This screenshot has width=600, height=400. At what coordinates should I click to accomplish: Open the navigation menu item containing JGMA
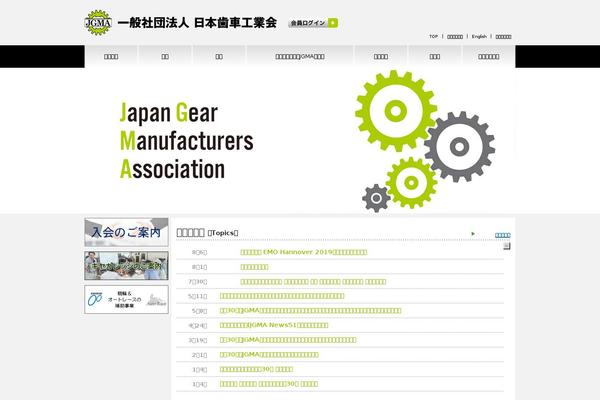(x=300, y=56)
